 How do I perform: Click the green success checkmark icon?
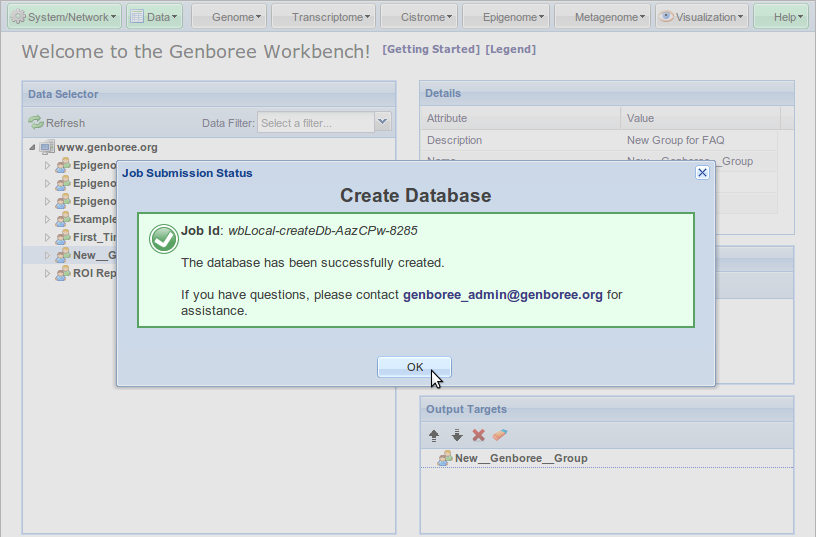click(163, 239)
